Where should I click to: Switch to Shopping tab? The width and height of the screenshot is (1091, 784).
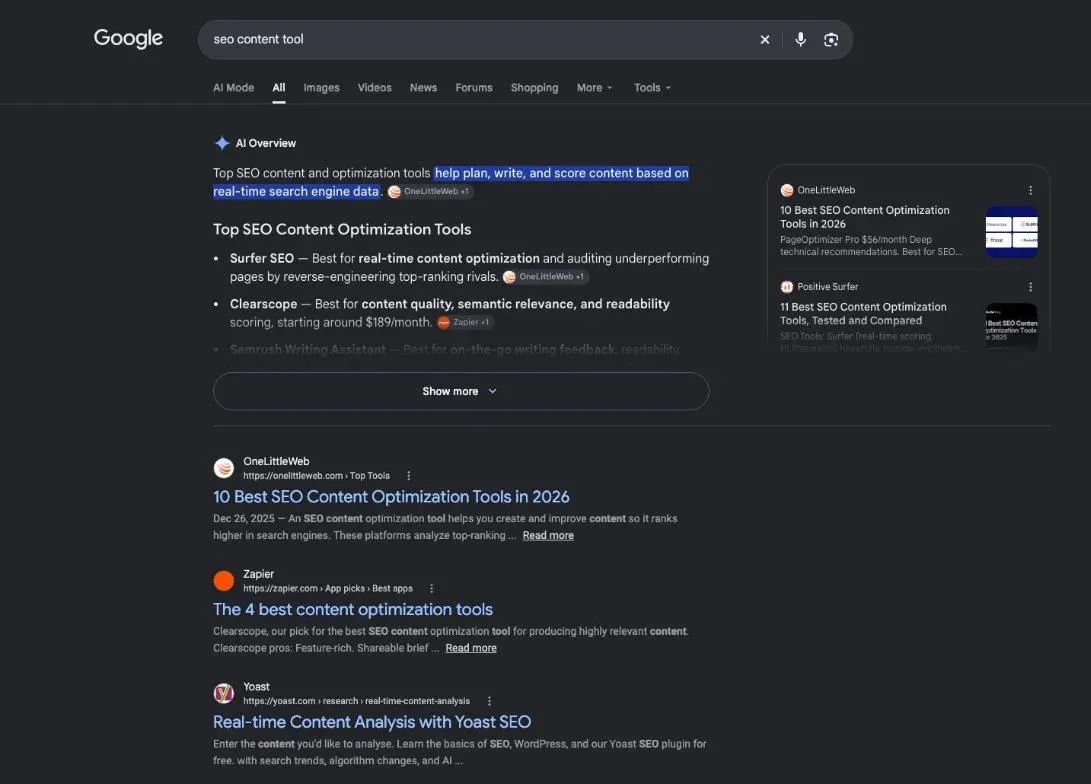pos(534,88)
